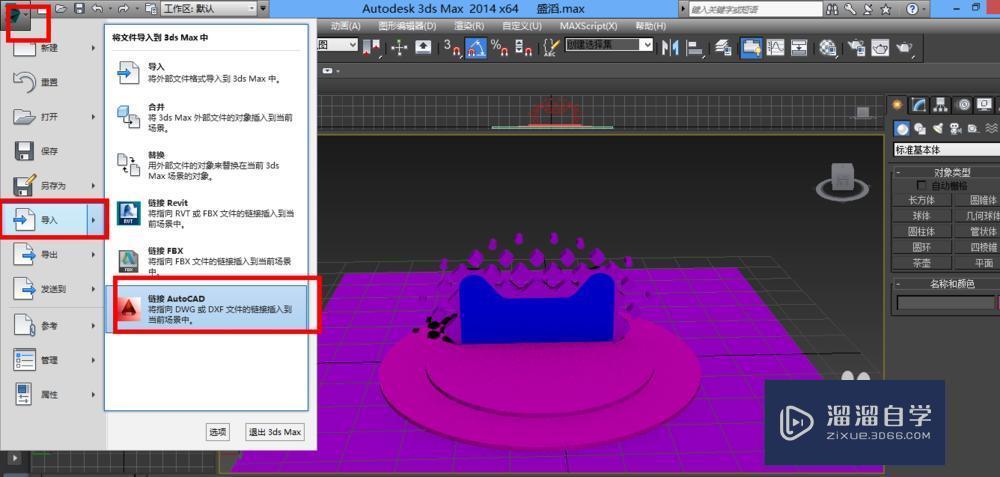Toggle the Angle Snap icon
The image size is (1000, 477).
[x=475, y=47]
